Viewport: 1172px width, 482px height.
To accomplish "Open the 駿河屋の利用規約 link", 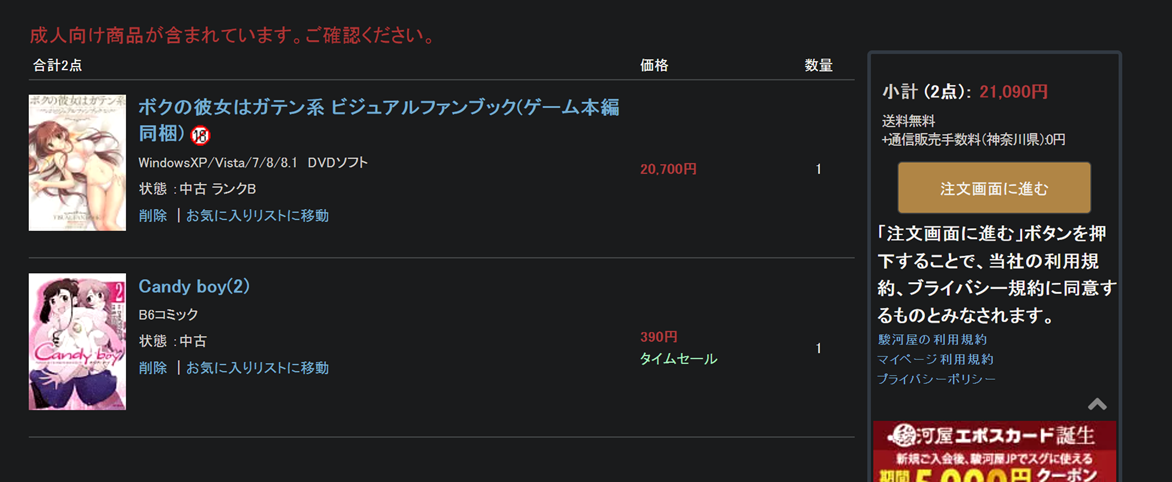I will [932, 340].
